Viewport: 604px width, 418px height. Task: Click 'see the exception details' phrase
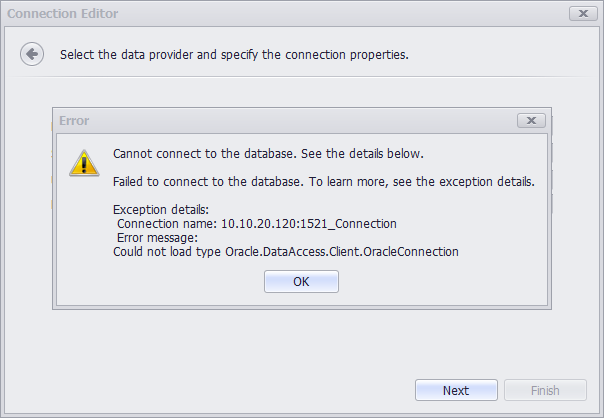463,181
